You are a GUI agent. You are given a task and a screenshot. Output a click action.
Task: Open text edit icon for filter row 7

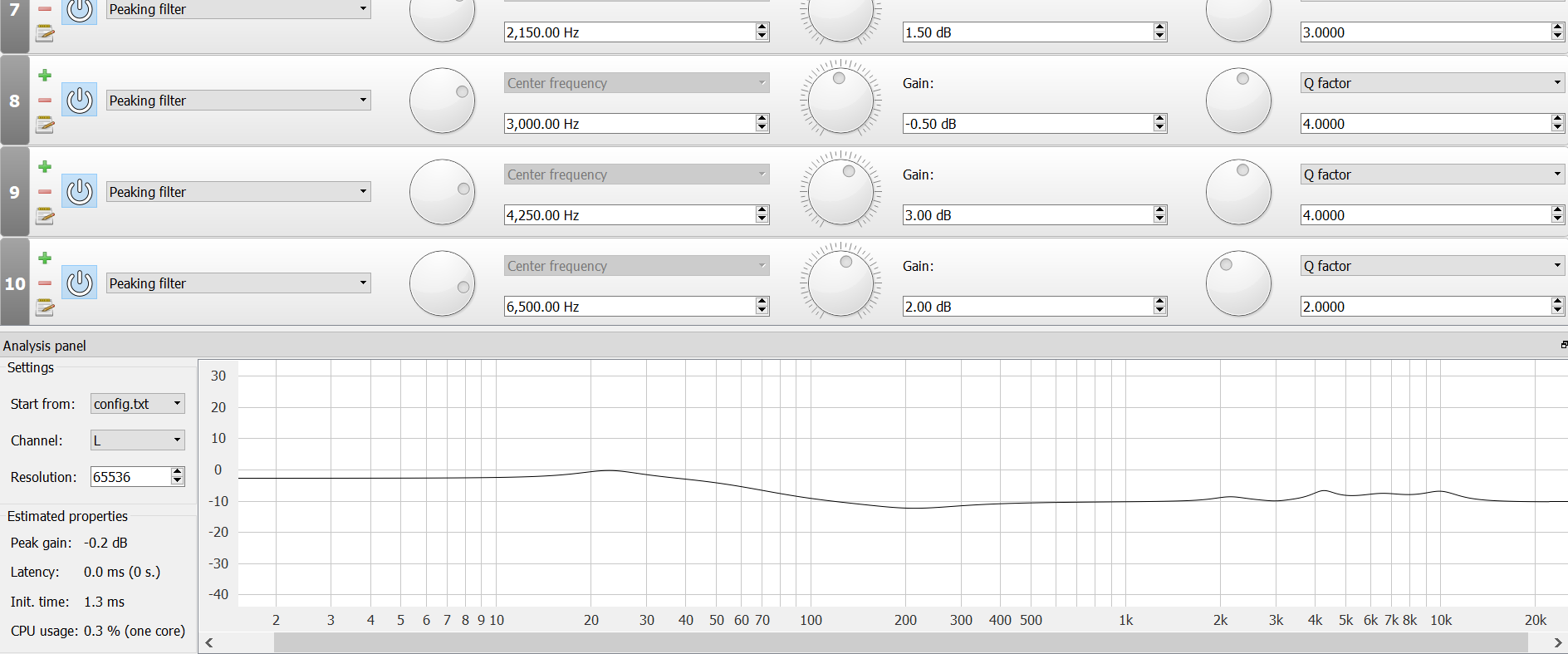pyautogui.click(x=45, y=33)
